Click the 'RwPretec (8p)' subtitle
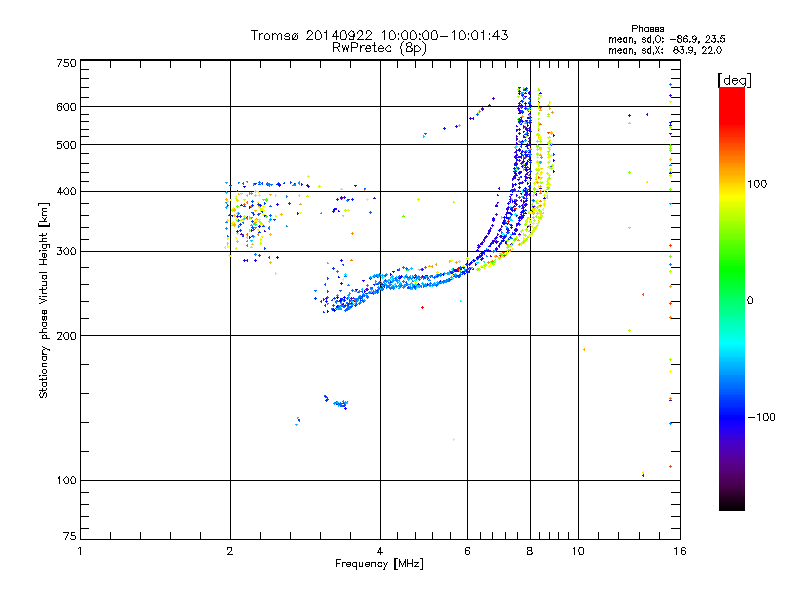 tap(379, 48)
